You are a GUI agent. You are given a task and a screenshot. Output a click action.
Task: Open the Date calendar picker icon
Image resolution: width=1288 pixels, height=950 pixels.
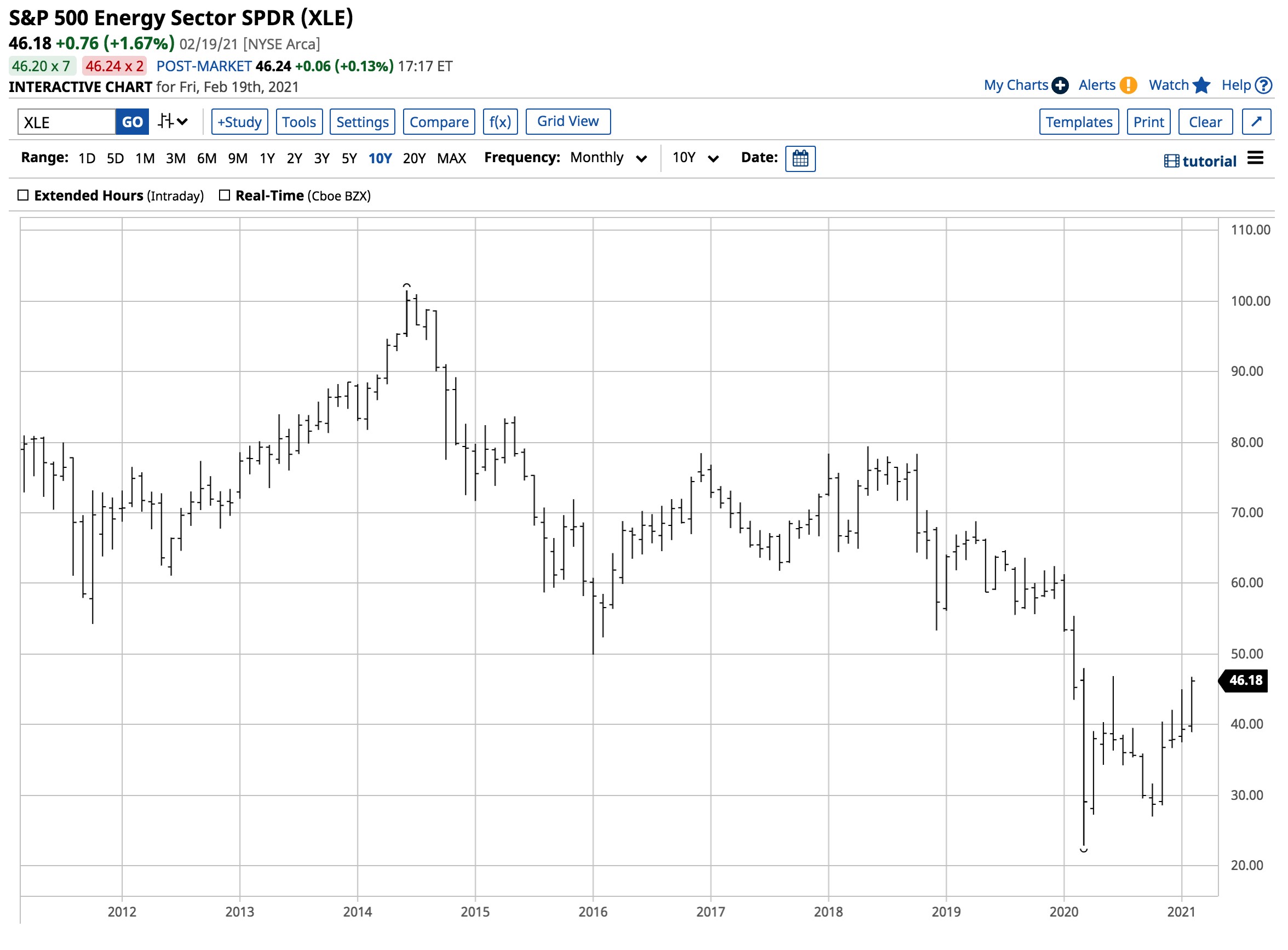click(800, 158)
